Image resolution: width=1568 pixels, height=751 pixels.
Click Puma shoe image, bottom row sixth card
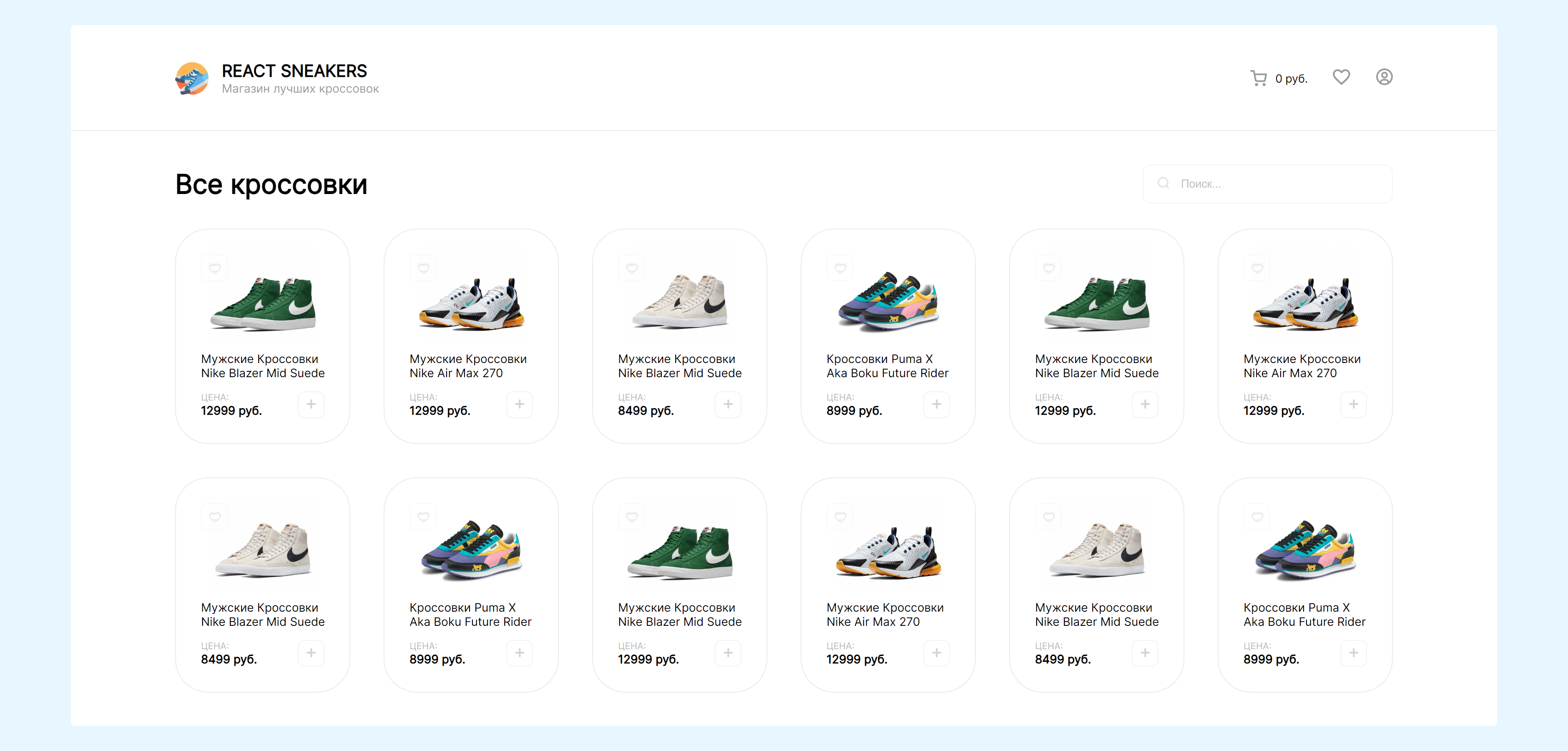[x=1305, y=550]
